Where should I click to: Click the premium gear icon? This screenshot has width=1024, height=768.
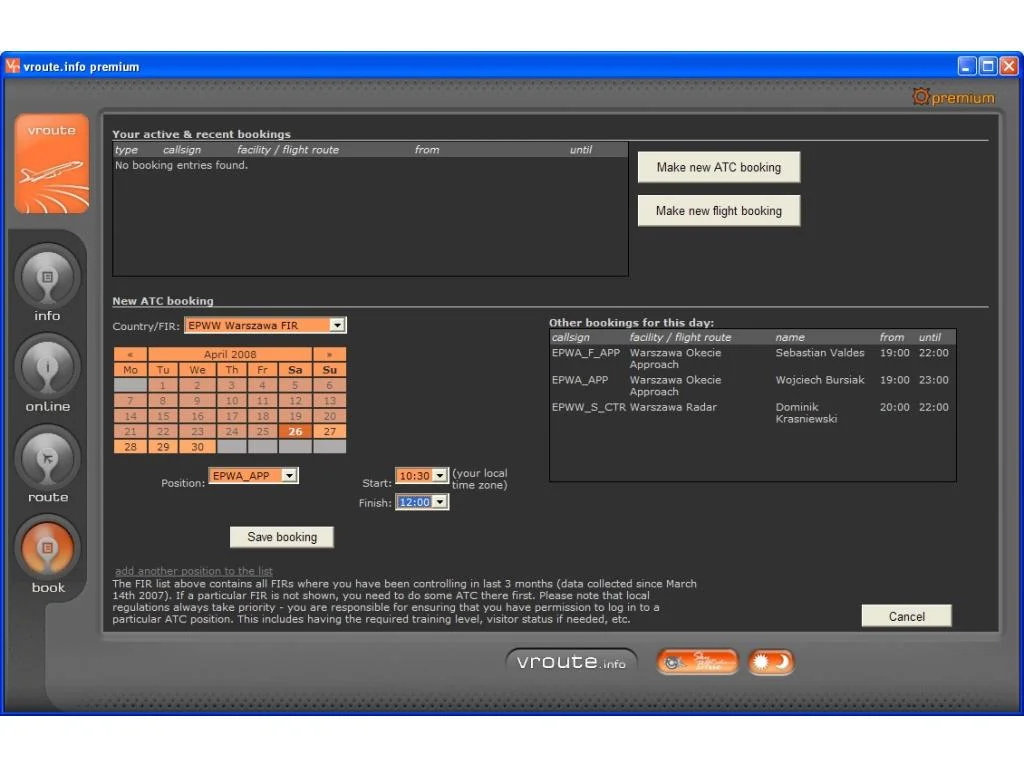[x=921, y=97]
